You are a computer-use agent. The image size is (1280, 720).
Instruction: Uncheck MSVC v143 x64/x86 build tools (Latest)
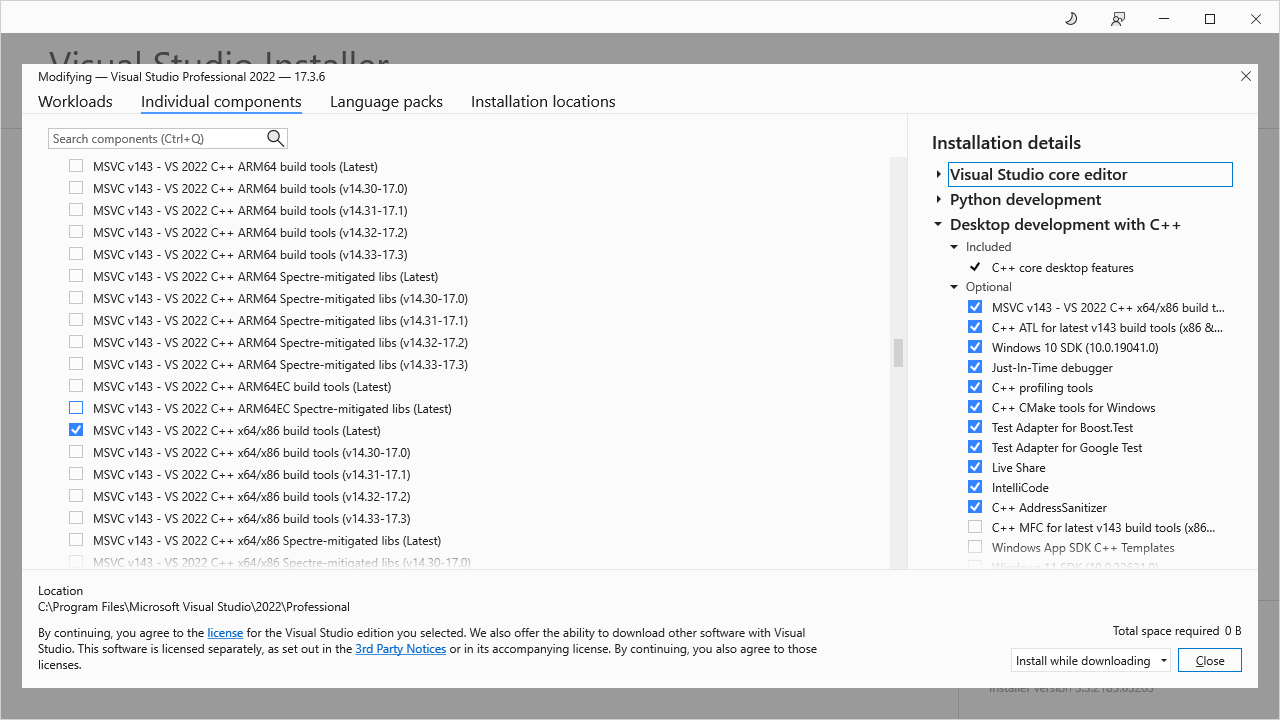click(x=76, y=429)
